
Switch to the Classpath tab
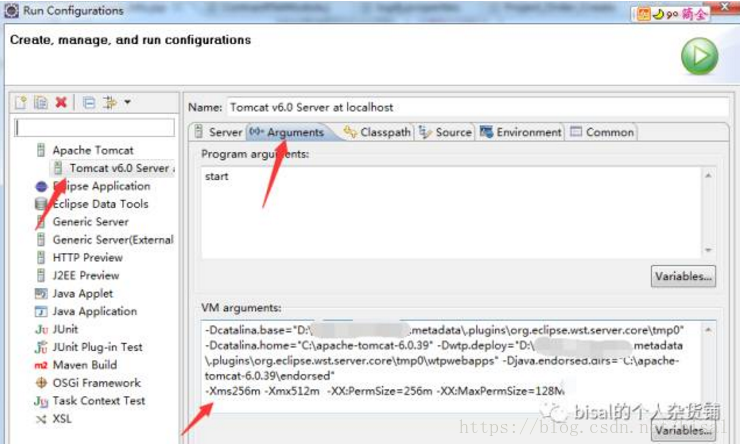(378, 132)
